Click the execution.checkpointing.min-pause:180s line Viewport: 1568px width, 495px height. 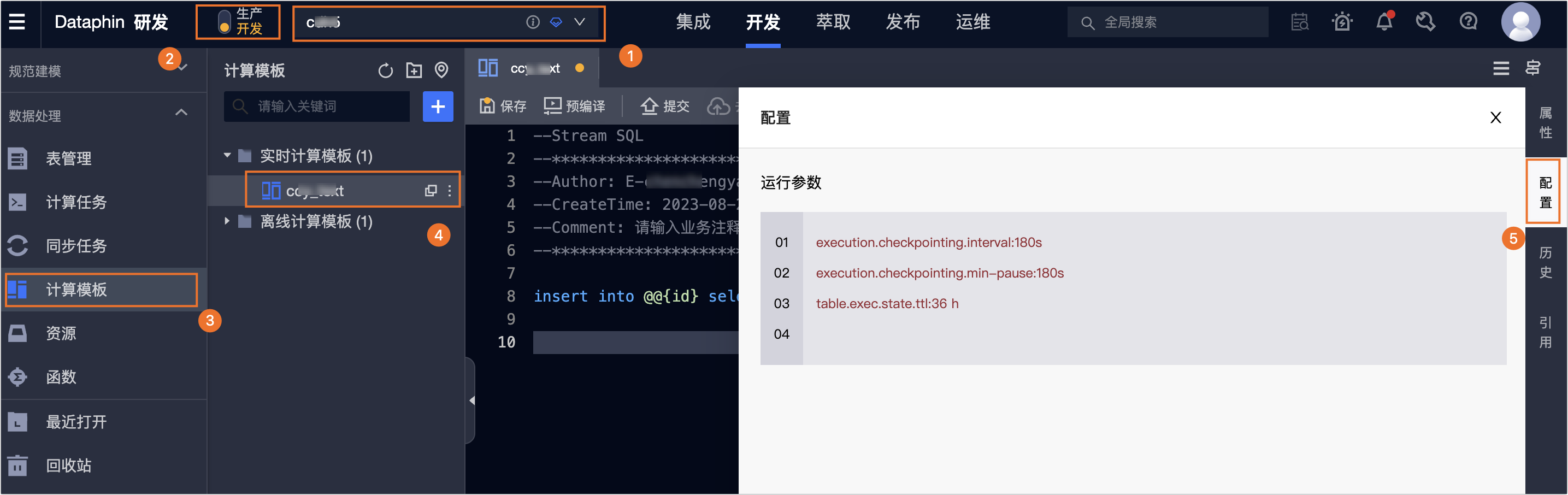939,273
